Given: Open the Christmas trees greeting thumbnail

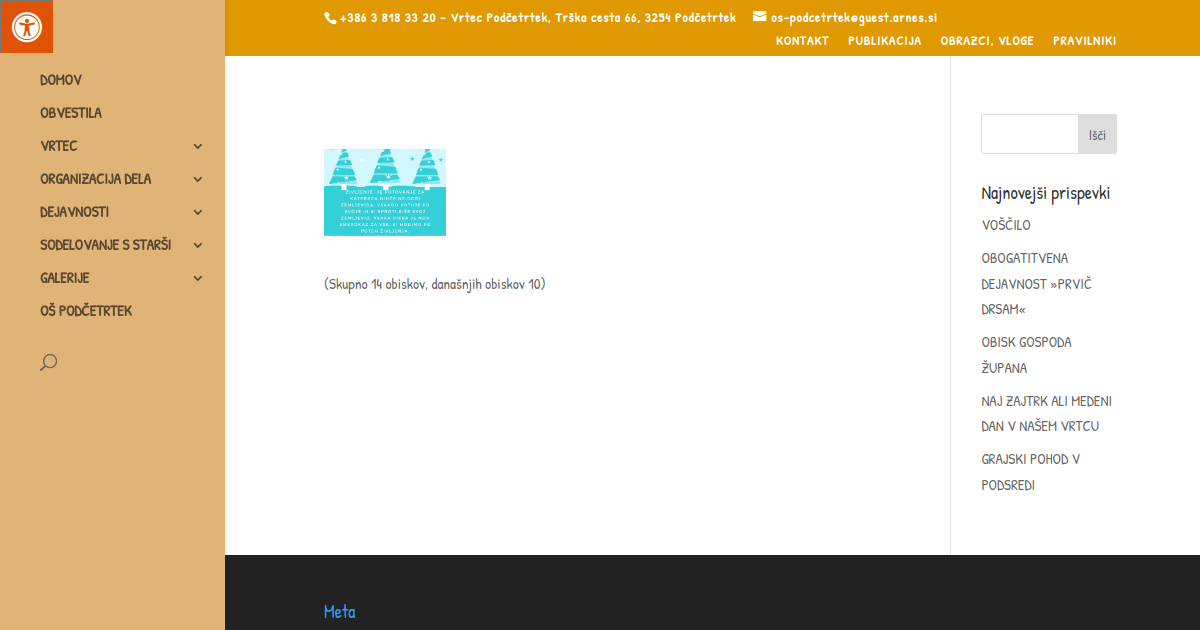Looking at the screenshot, I should (385, 192).
